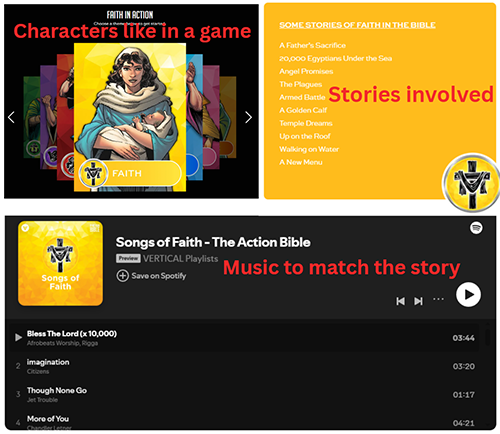
Task: Click the previous carousel arrow
Action: click(11, 117)
